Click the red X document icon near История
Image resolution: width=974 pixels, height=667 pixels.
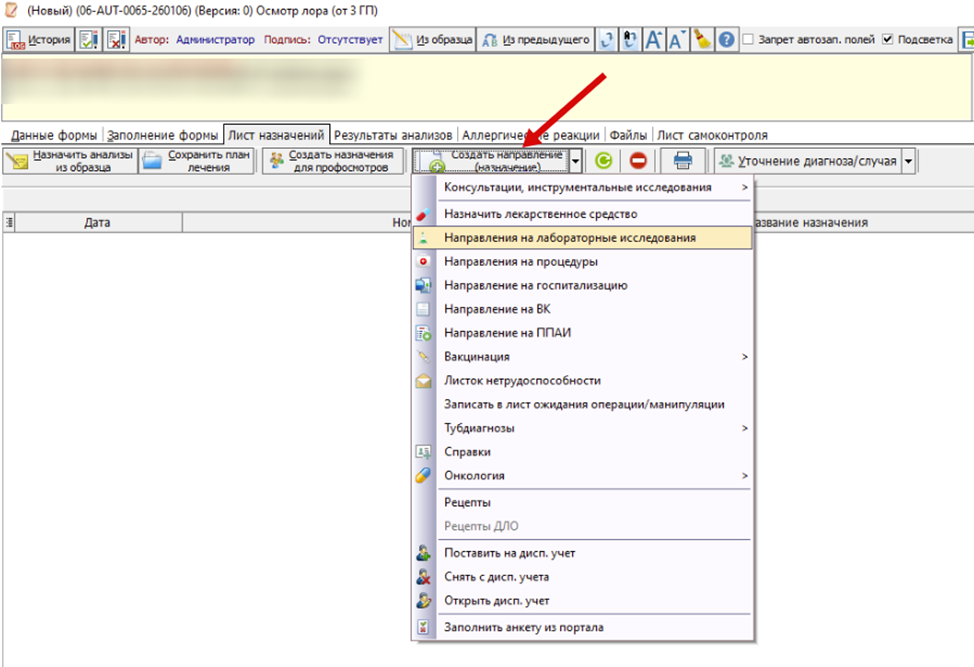coord(116,41)
